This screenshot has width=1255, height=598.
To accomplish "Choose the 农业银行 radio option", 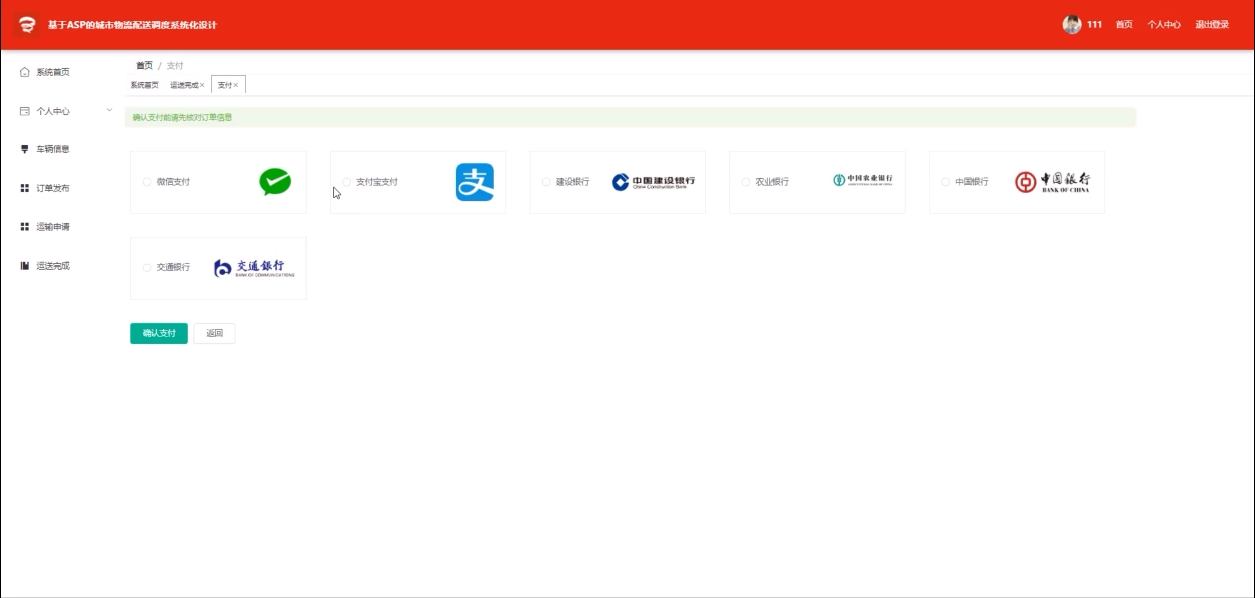I will click(x=746, y=182).
